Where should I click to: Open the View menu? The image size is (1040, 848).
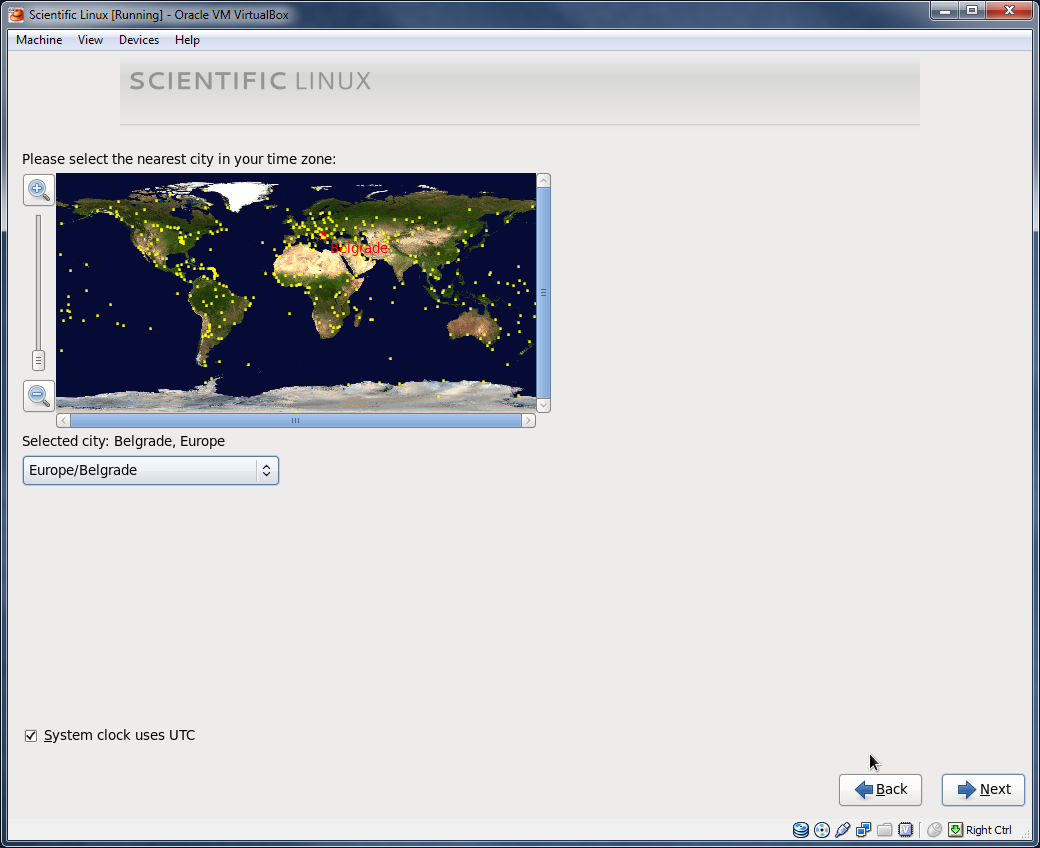click(x=90, y=40)
